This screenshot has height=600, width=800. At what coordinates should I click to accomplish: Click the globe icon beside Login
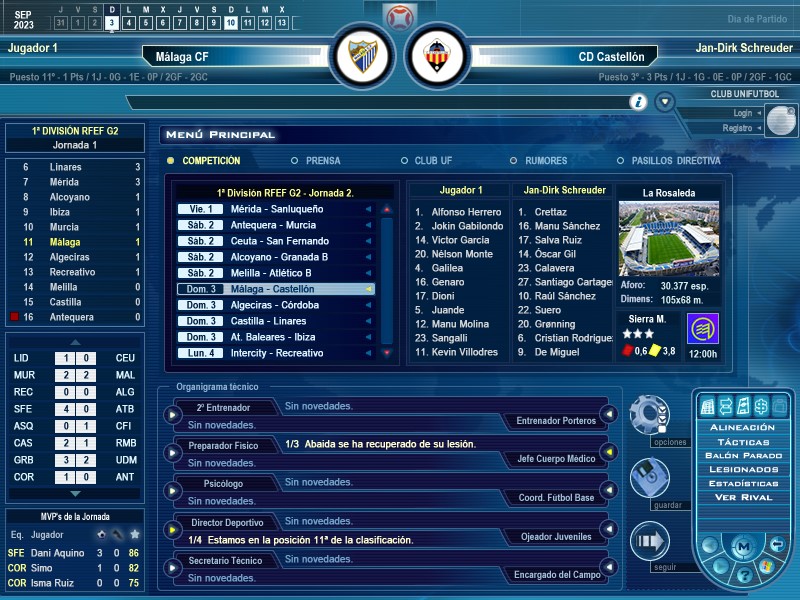(781, 120)
